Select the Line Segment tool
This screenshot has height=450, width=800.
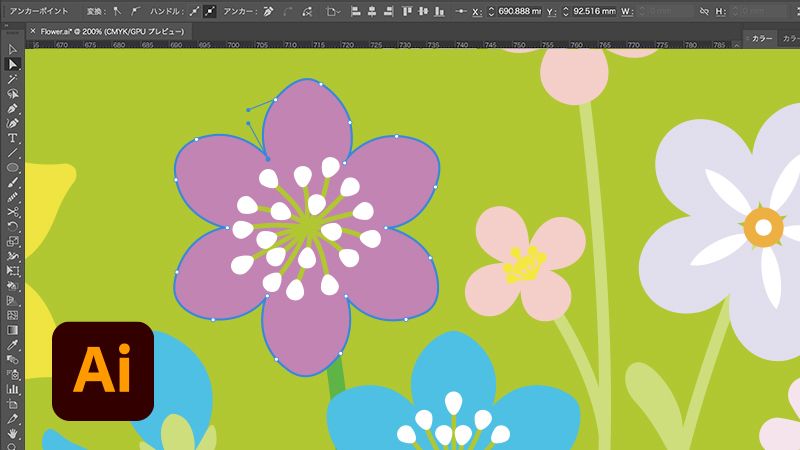pyautogui.click(x=13, y=153)
